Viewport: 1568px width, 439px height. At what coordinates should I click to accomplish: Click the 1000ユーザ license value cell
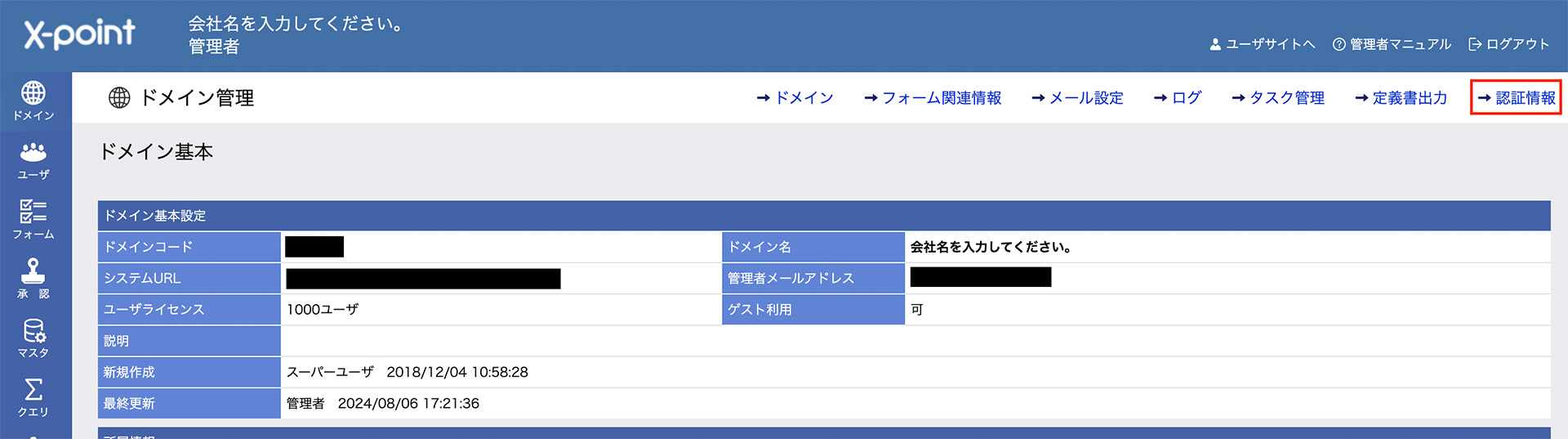pyautogui.click(x=323, y=310)
